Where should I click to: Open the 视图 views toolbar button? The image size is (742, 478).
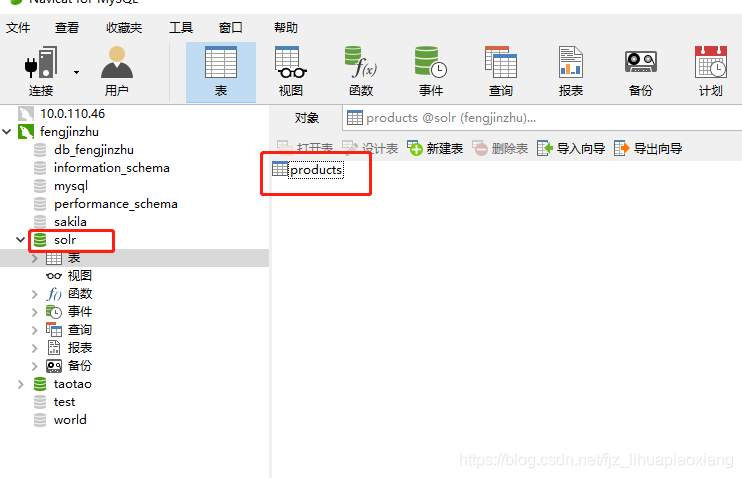(x=291, y=71)
